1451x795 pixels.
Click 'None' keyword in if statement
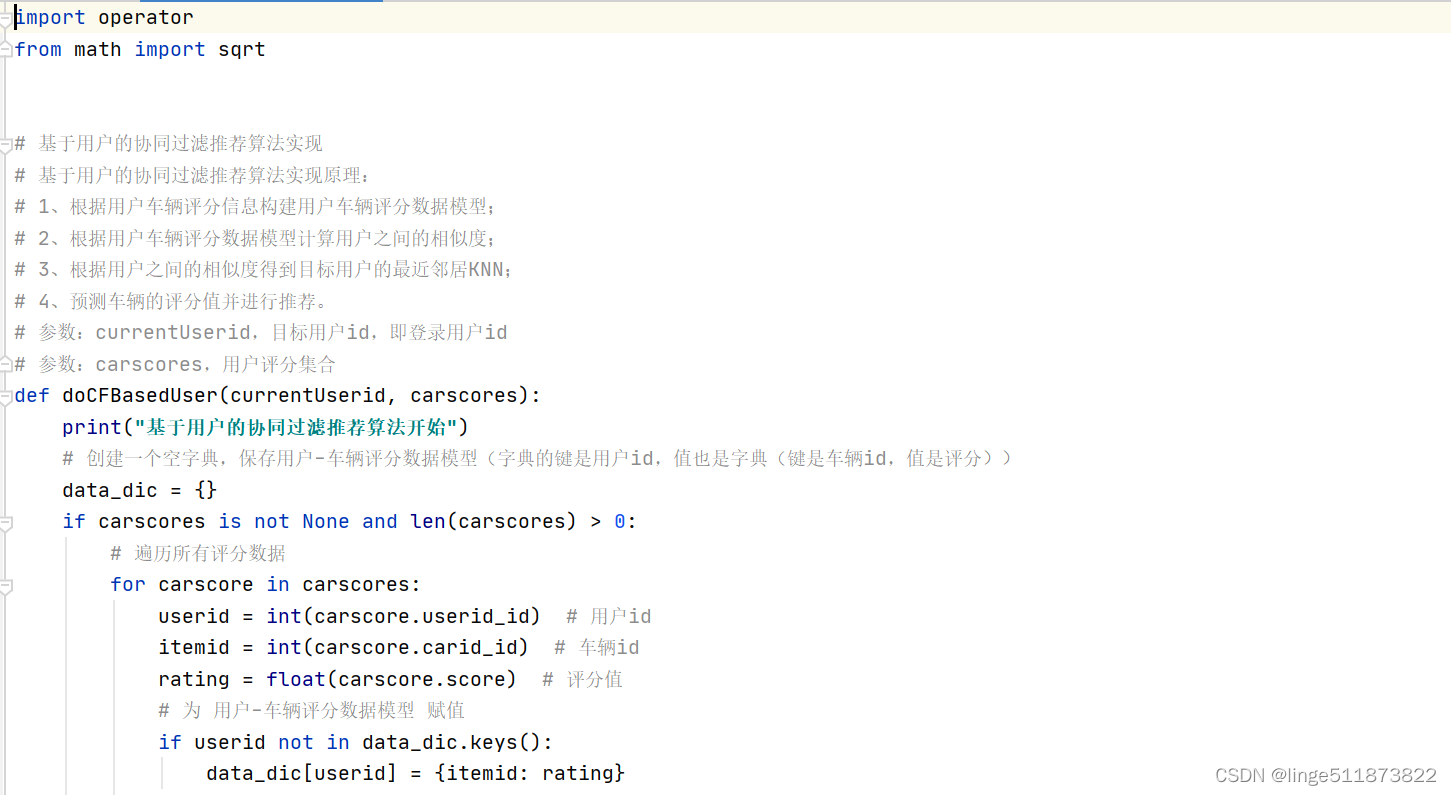(x=326, y=522)
